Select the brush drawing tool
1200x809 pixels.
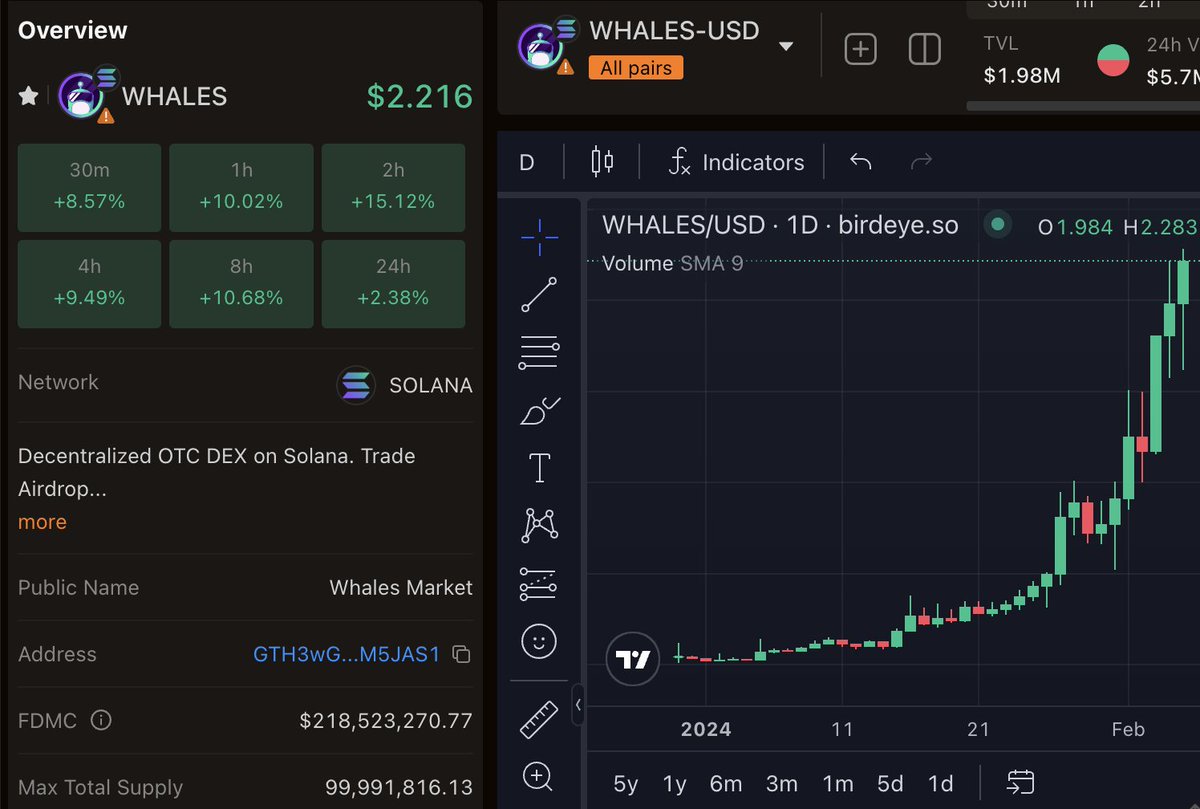[x=540, y=411]
